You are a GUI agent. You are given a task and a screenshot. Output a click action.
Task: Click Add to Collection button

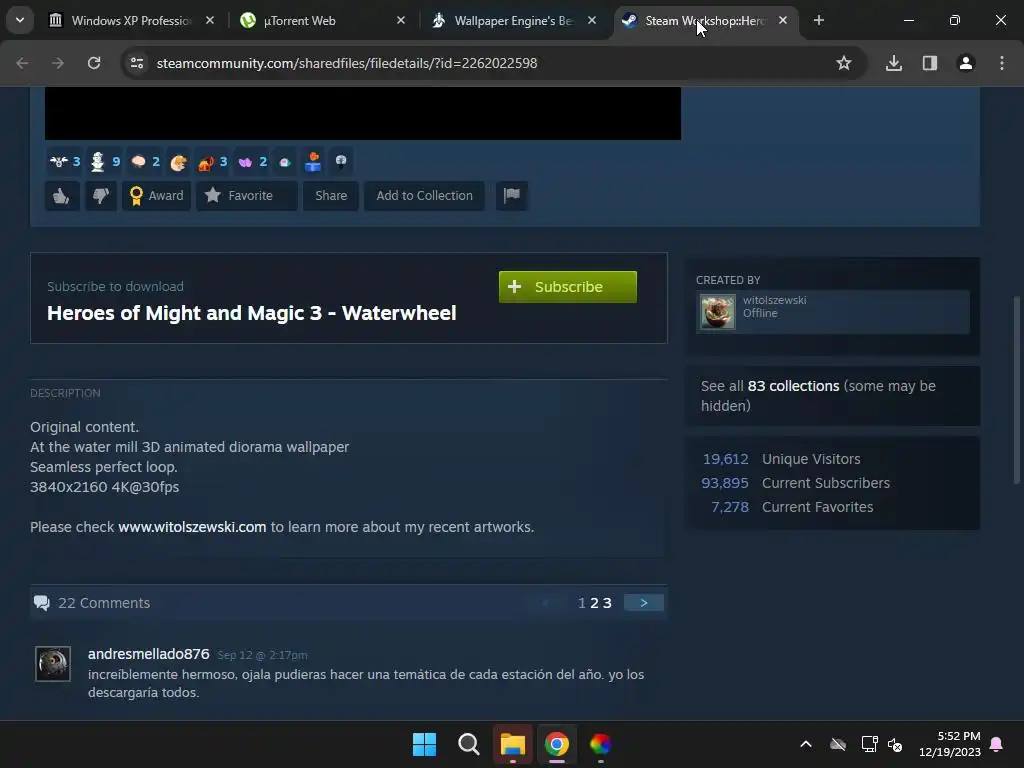(x=424, y=196)
